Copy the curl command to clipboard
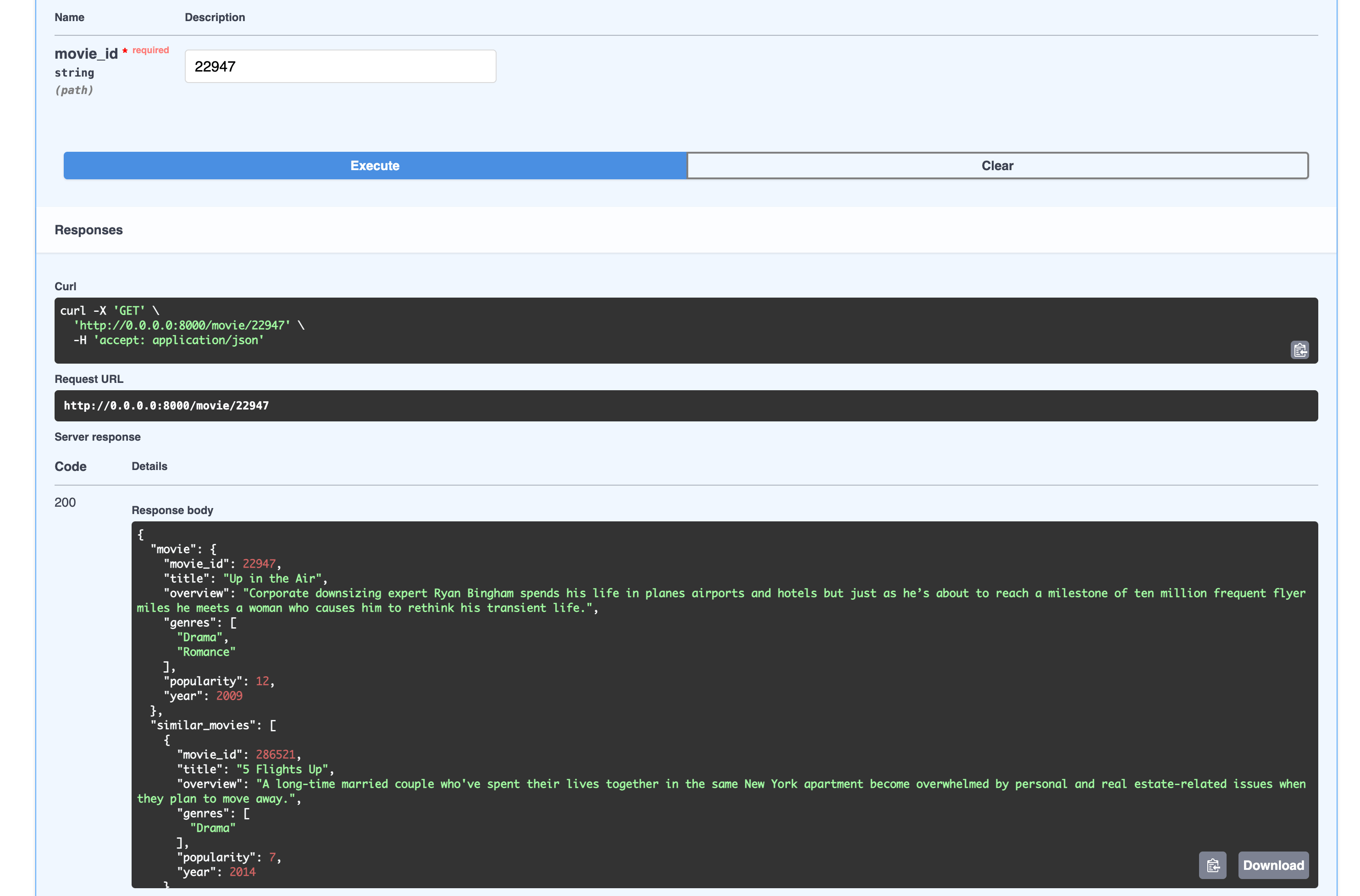The width and height of the screenshot is (1360, 896). (x=1299, y=350)
